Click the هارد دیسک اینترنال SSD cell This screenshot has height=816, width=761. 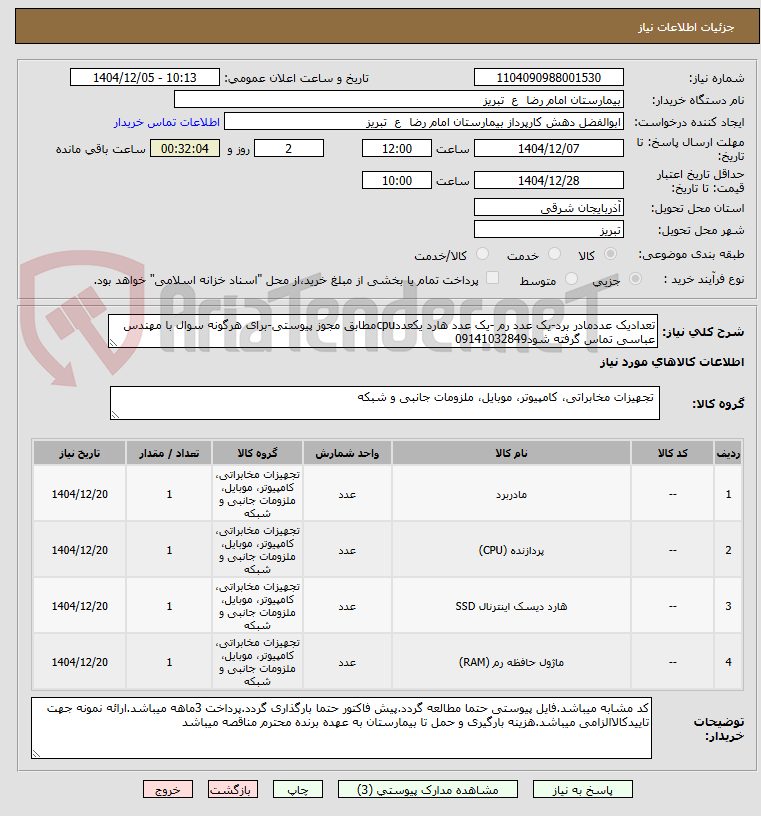pos(511,606)
